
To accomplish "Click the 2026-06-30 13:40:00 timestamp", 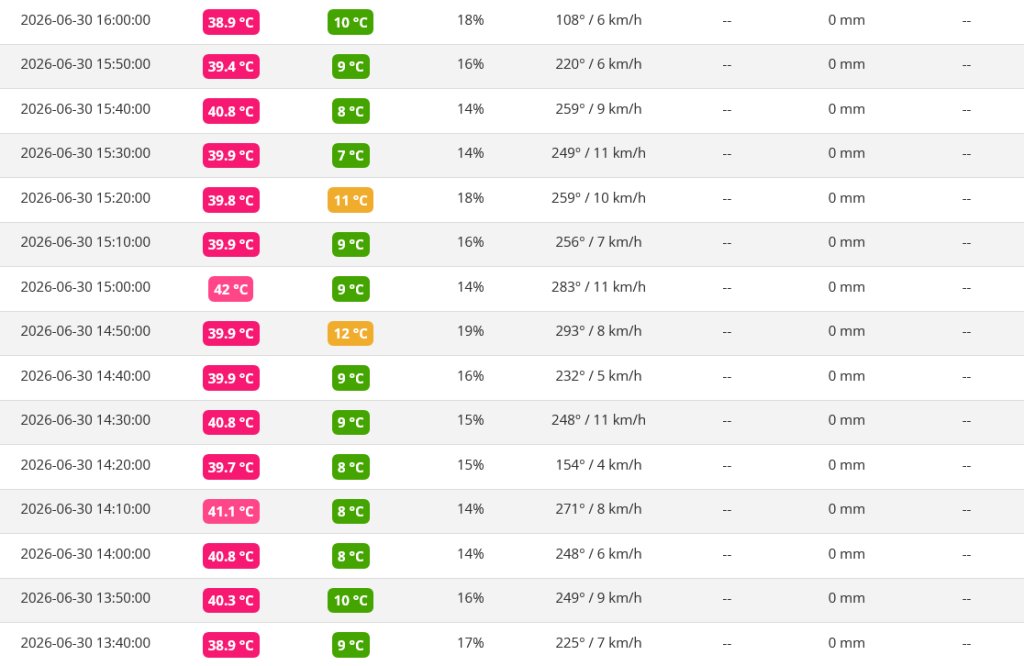I will [x=86, y=642].
